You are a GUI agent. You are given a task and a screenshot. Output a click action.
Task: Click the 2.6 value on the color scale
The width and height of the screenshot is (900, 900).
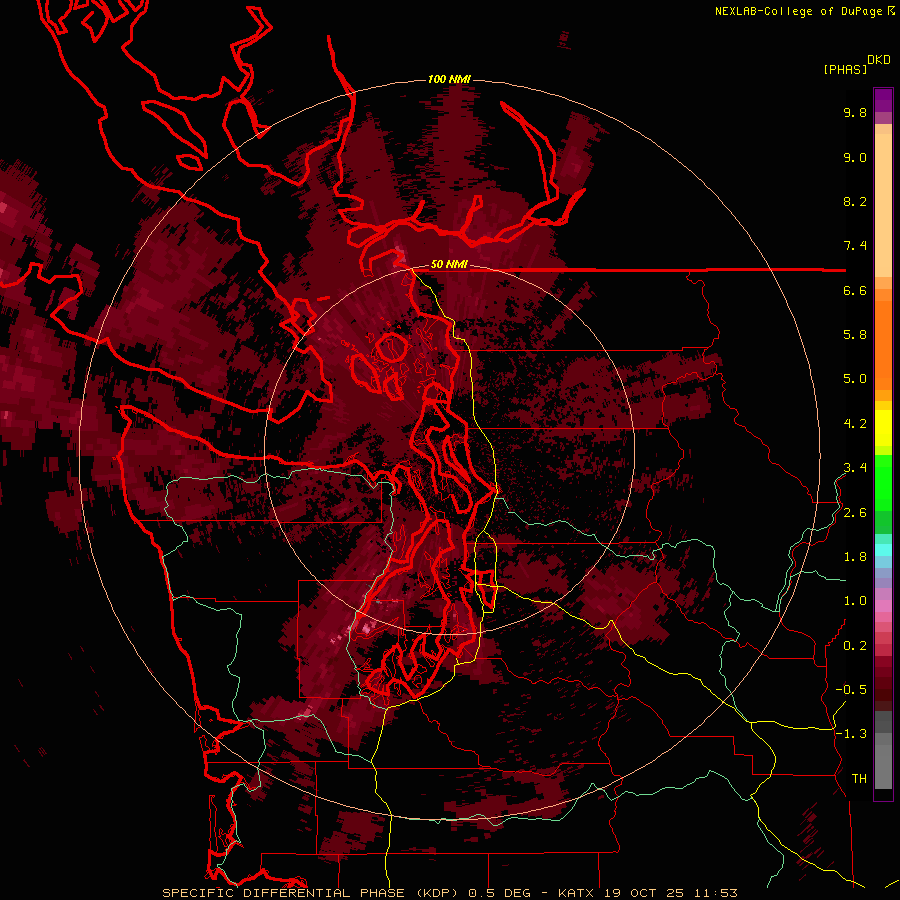pos(855,513)
